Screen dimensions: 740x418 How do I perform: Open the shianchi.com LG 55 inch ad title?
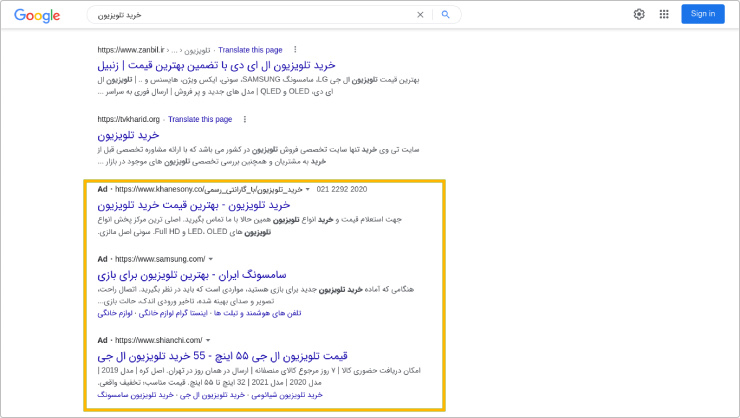(222, 356)
